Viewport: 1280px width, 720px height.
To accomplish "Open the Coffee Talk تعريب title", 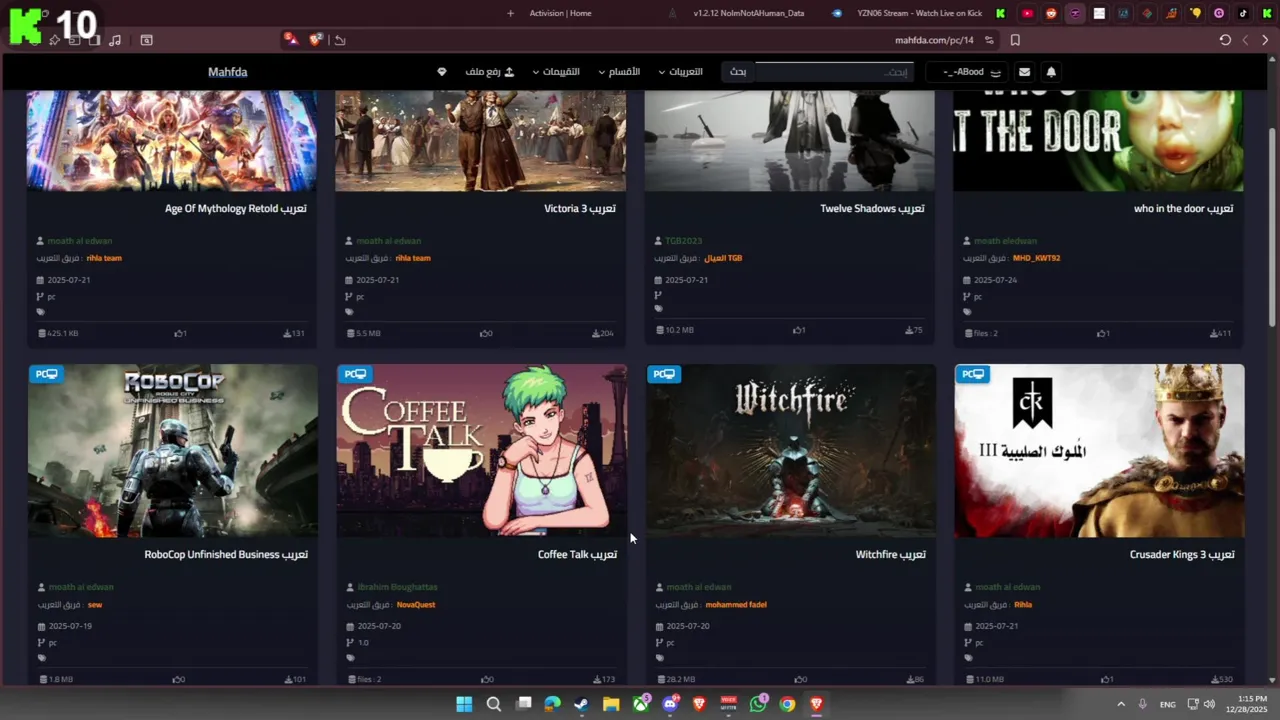I will (577, 555).
